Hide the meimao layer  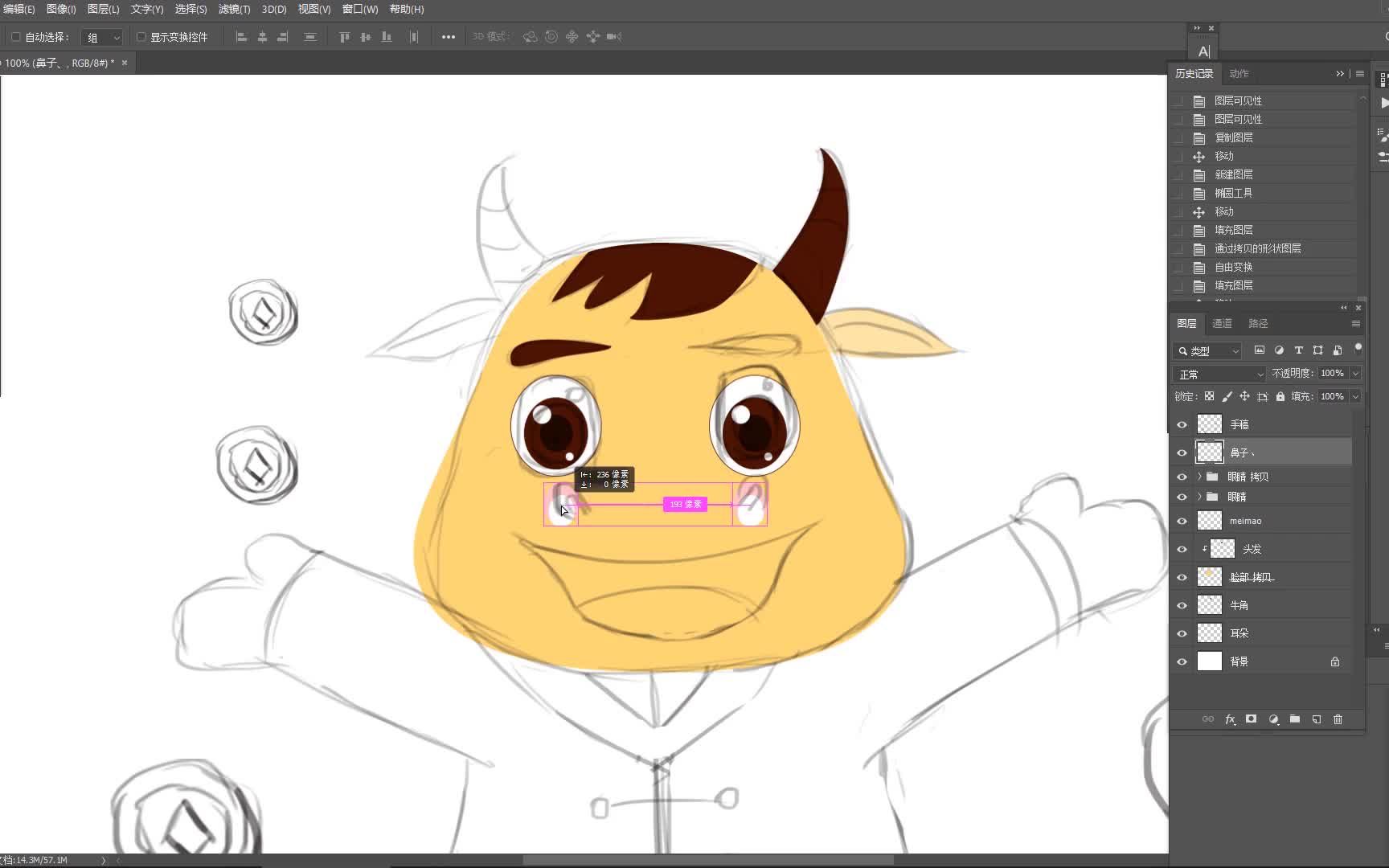pos(1182,521)
